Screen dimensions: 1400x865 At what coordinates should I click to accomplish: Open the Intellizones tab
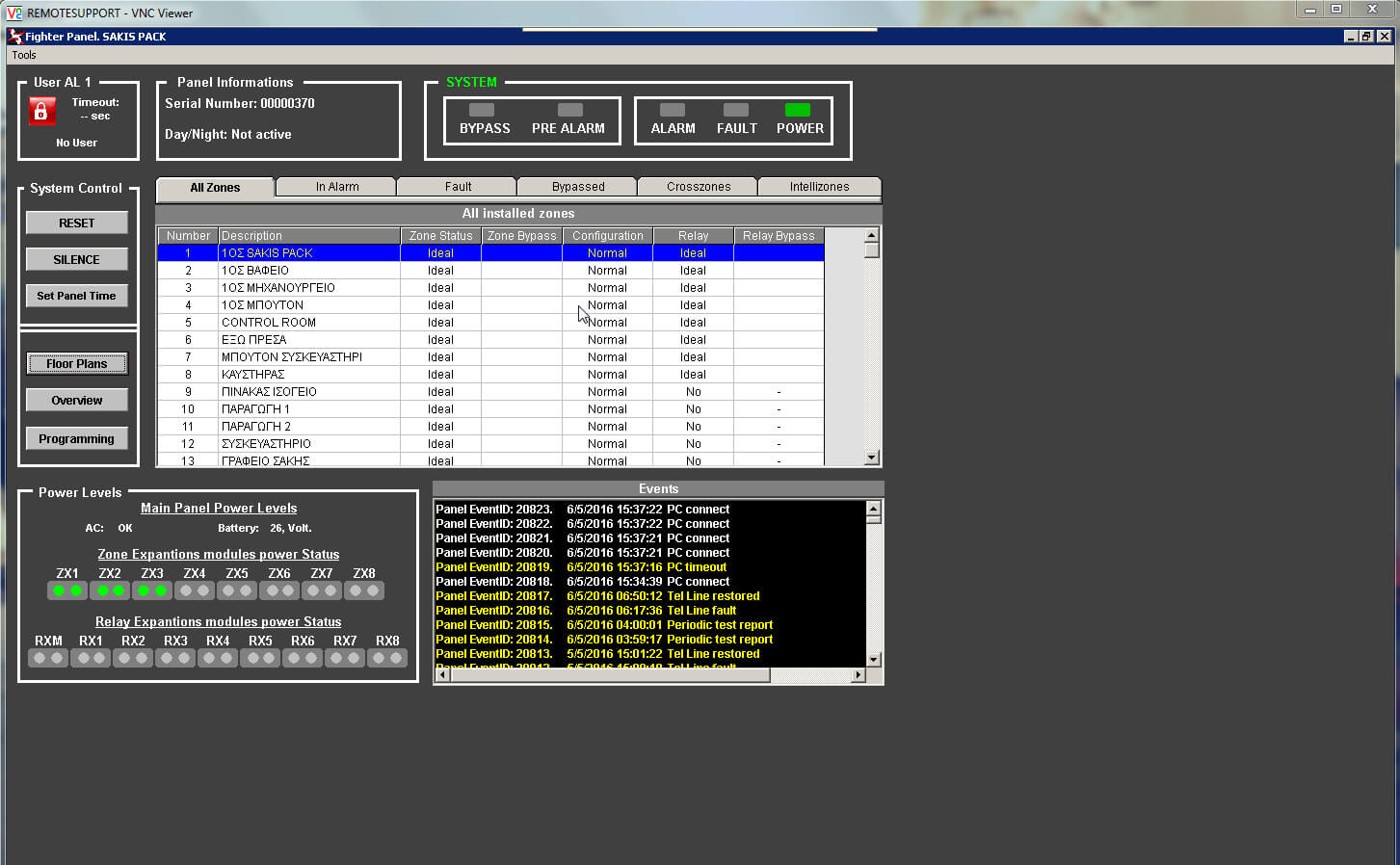(819, 187)
